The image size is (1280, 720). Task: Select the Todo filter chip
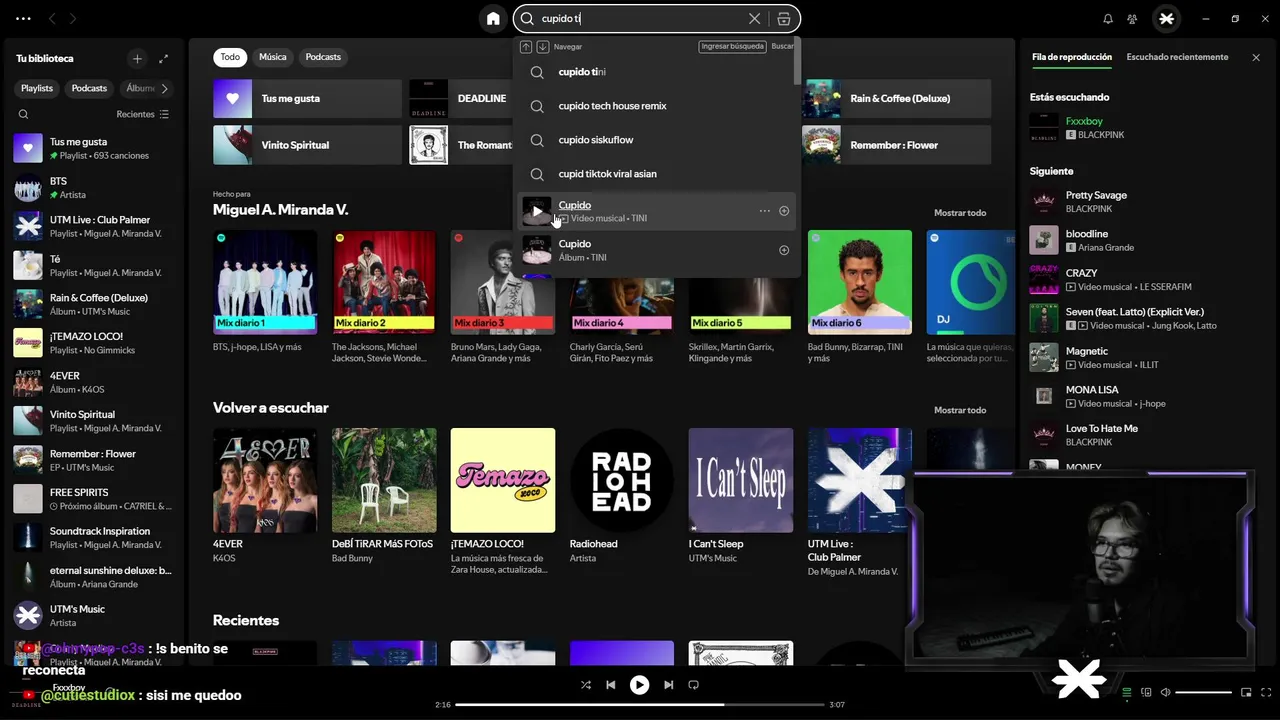pyautogui.click(x=230, y=57)
